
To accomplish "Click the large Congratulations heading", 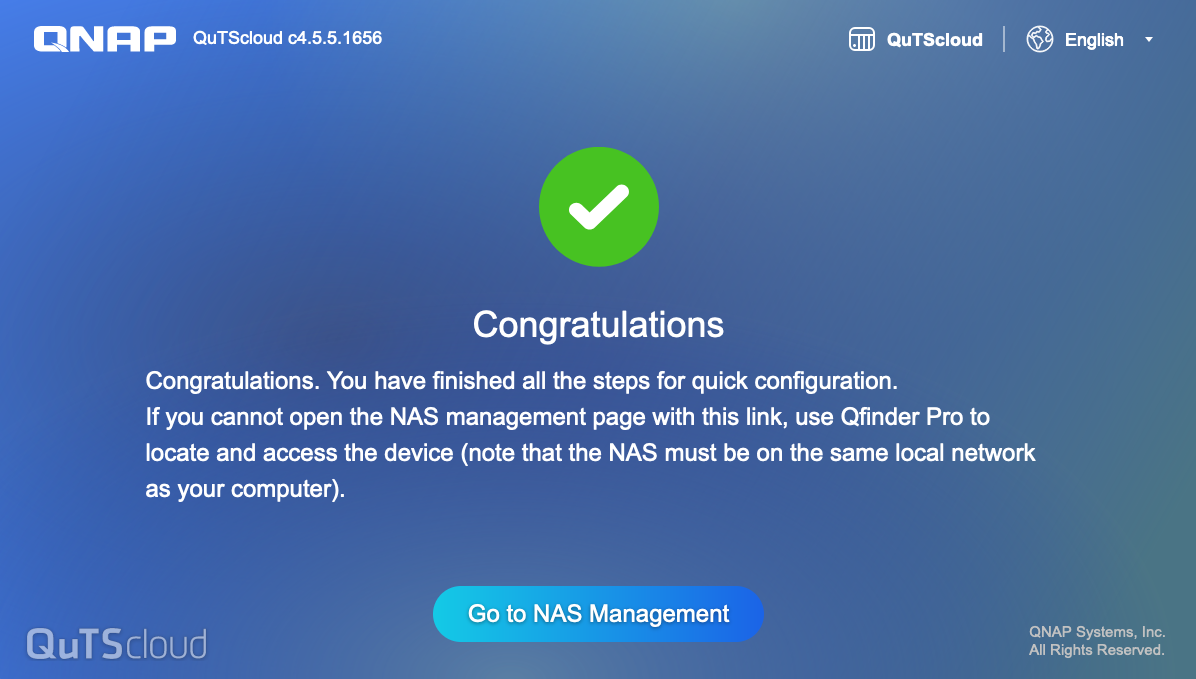I will (x=598, y=325).
